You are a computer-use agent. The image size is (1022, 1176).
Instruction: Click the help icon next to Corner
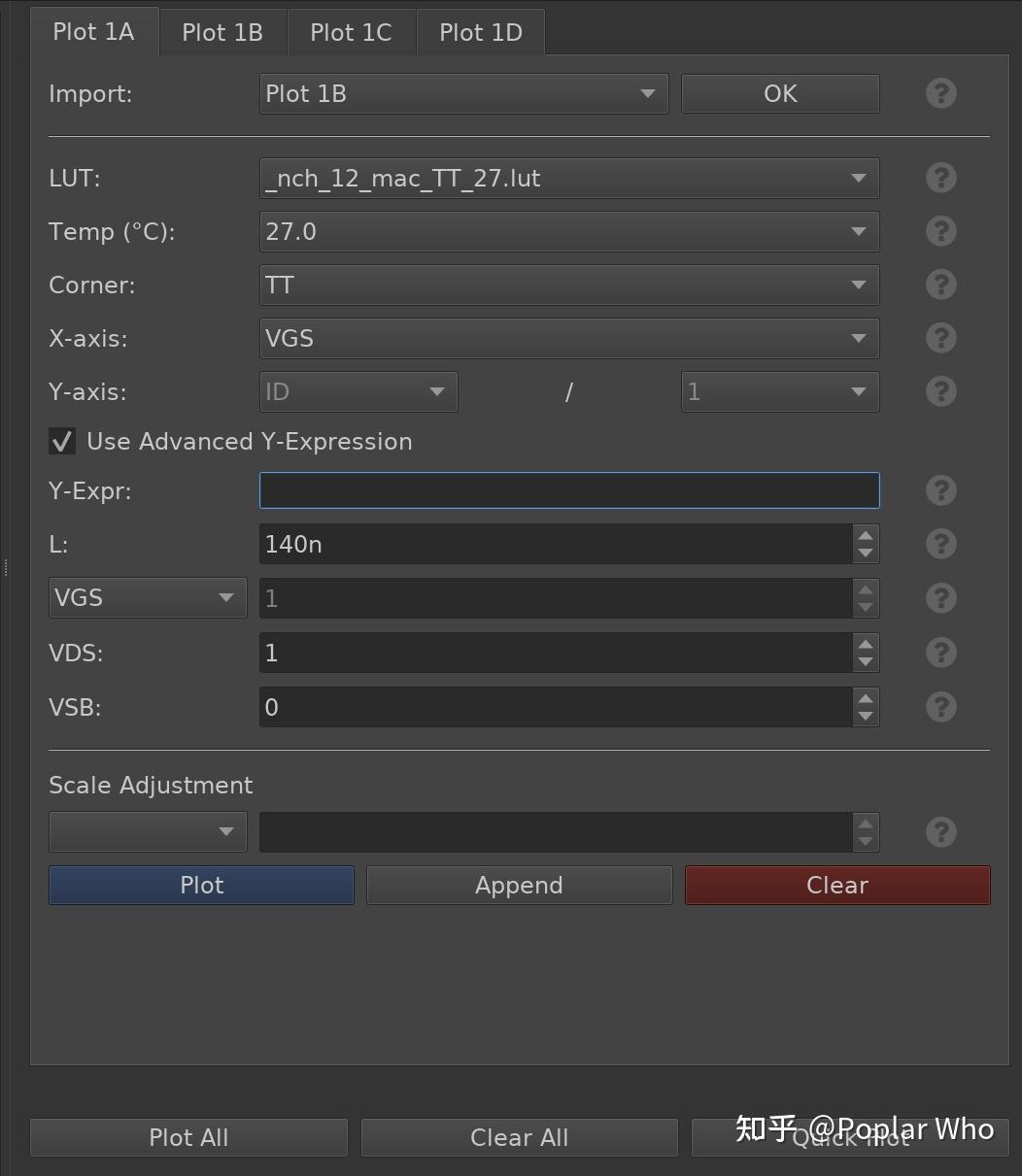(x=939, y=285)
